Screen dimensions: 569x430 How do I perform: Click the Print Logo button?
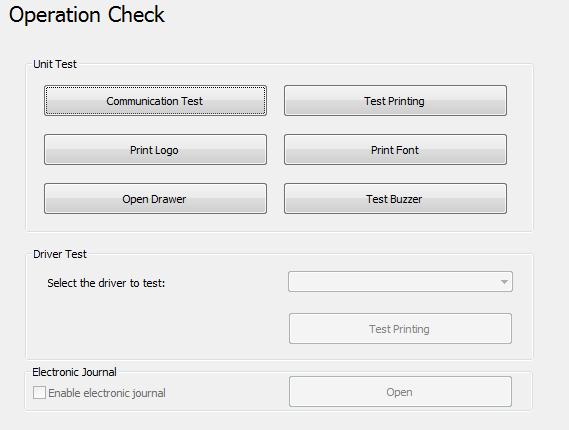(155, 150)
